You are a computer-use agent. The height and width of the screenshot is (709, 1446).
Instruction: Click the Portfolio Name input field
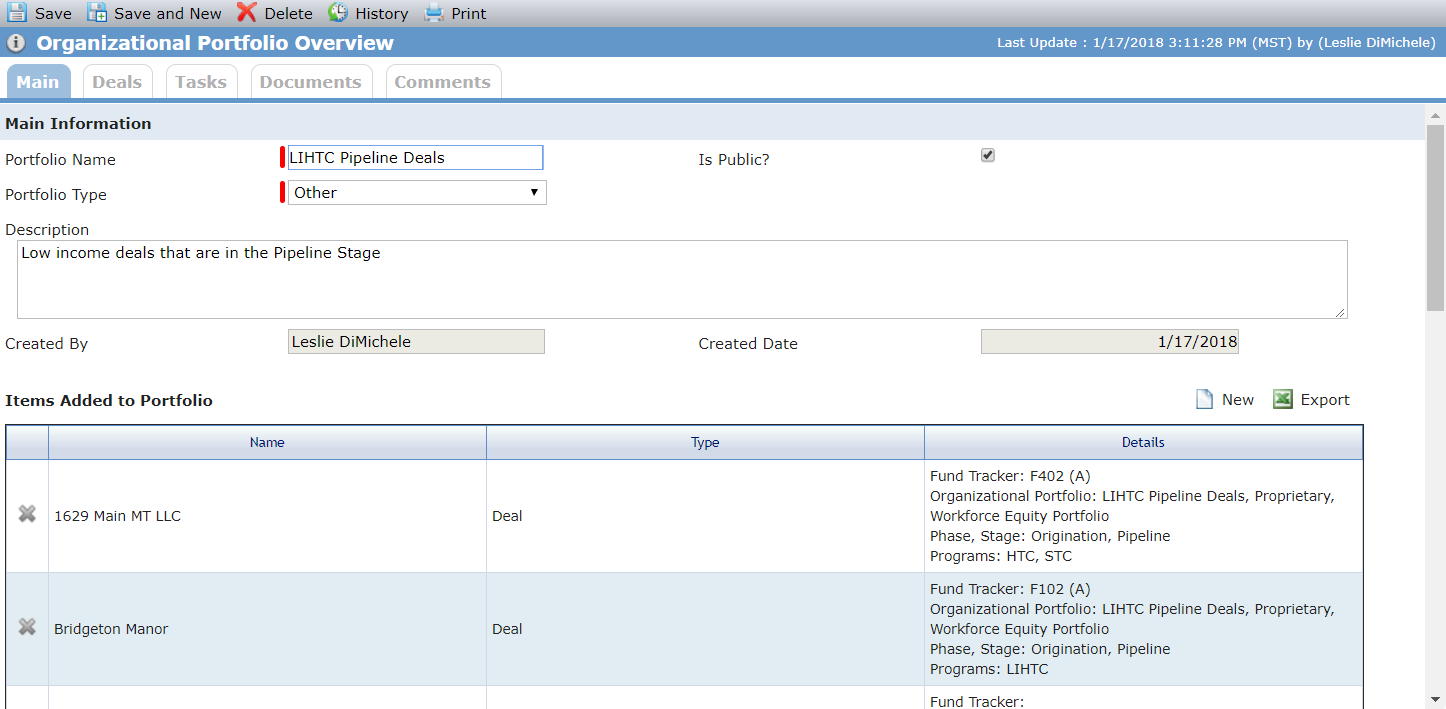(x=415, y=157)
